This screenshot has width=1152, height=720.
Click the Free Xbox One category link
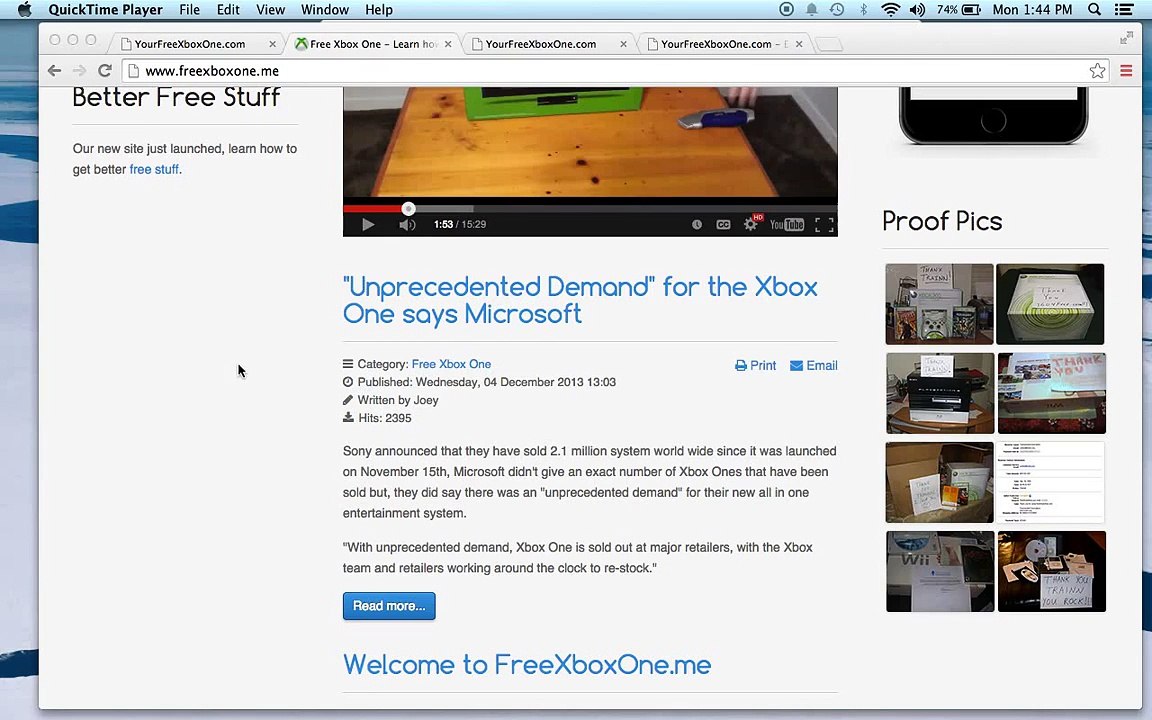click(x=451, y=364)
